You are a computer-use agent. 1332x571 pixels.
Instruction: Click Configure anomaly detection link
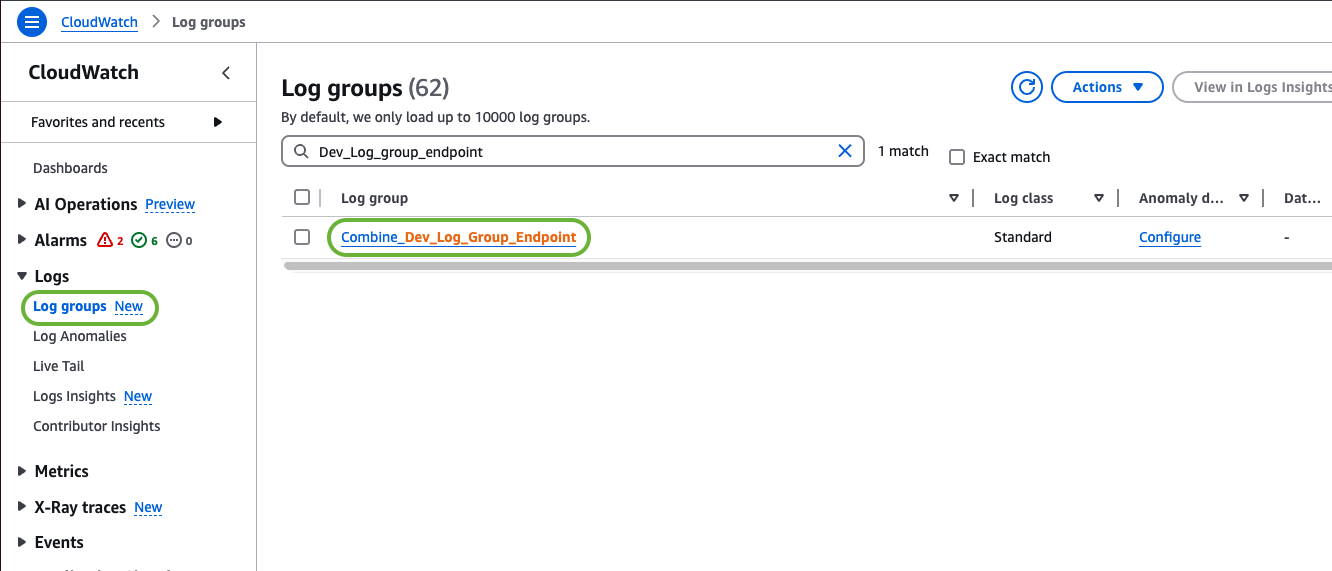tap(1170, 237)
